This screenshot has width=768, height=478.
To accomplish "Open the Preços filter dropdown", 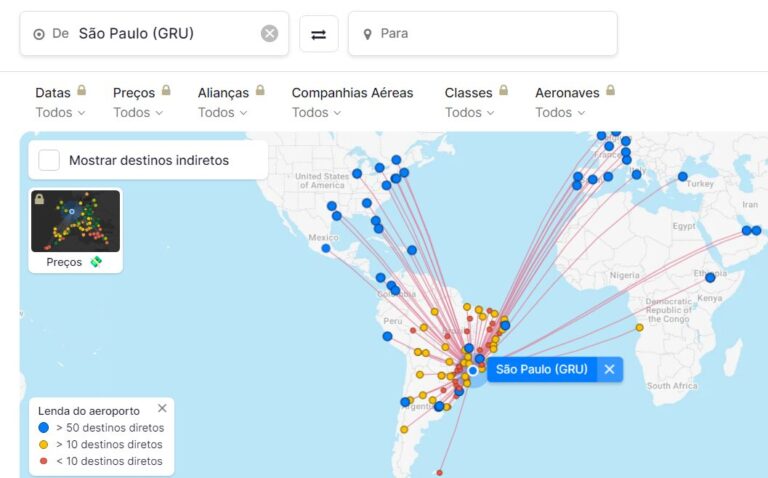I will click(138, 113).
